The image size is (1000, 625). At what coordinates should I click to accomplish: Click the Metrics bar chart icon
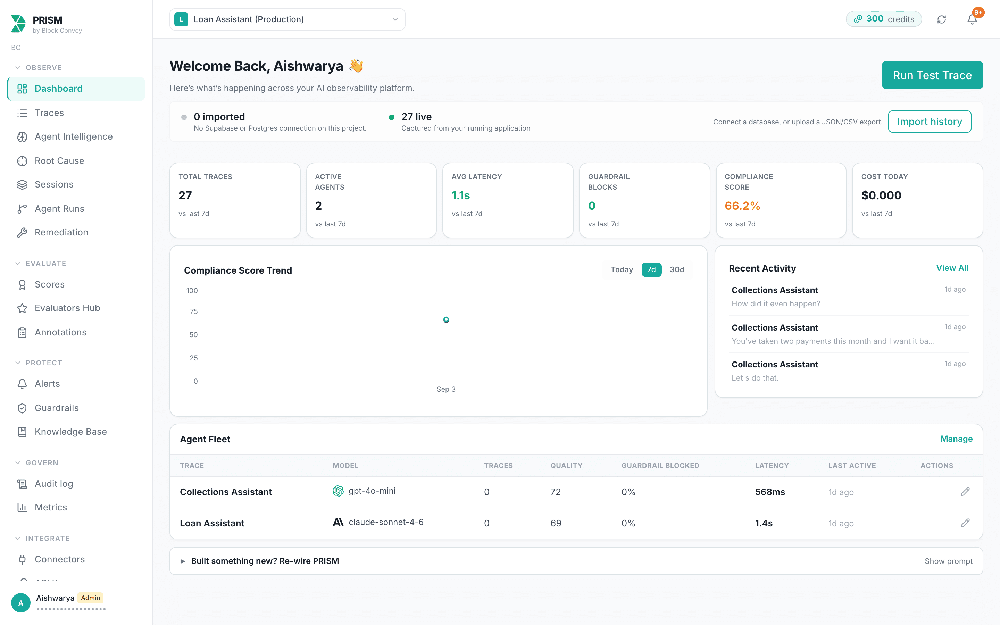point(22,508)
